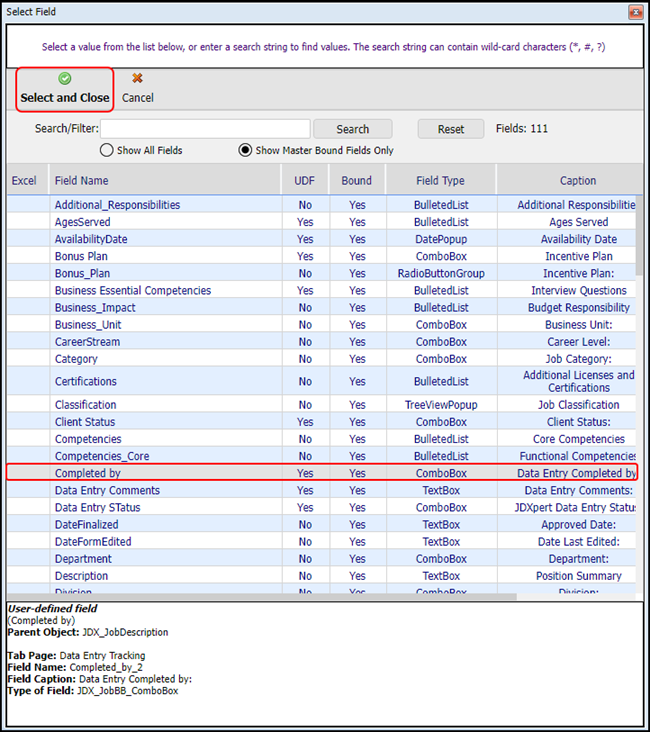Image resolution: width=650 pixels, height=732 pixels.
Task: Select the Data Entry STatus field
Action: click(321, 507)
